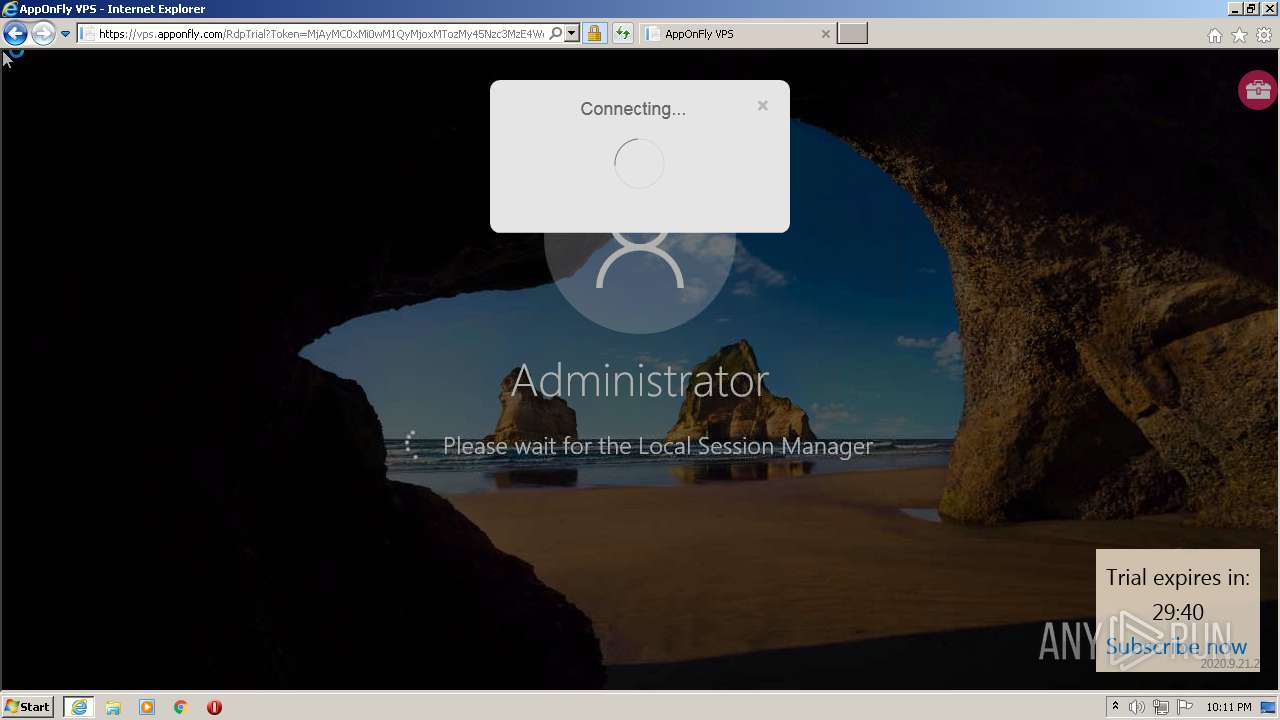Launch Windows Media Player from taskbar

[x=147, y=707]
